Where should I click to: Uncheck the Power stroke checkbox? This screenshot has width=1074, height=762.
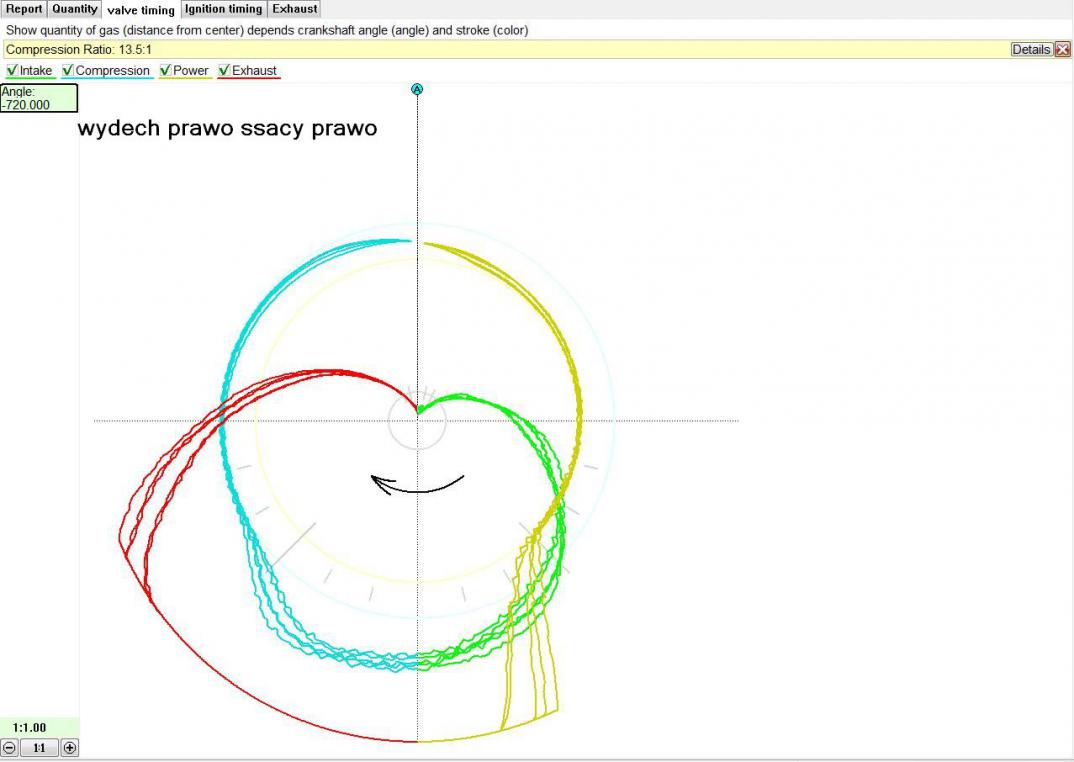166,71
